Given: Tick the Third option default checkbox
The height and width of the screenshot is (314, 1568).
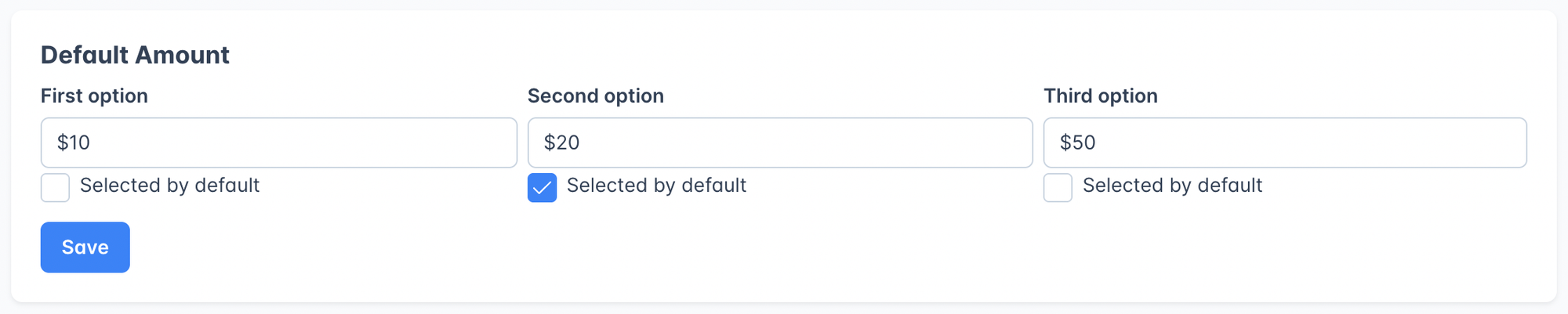Looking at the screenshot, I should (x=1058, y=188).
